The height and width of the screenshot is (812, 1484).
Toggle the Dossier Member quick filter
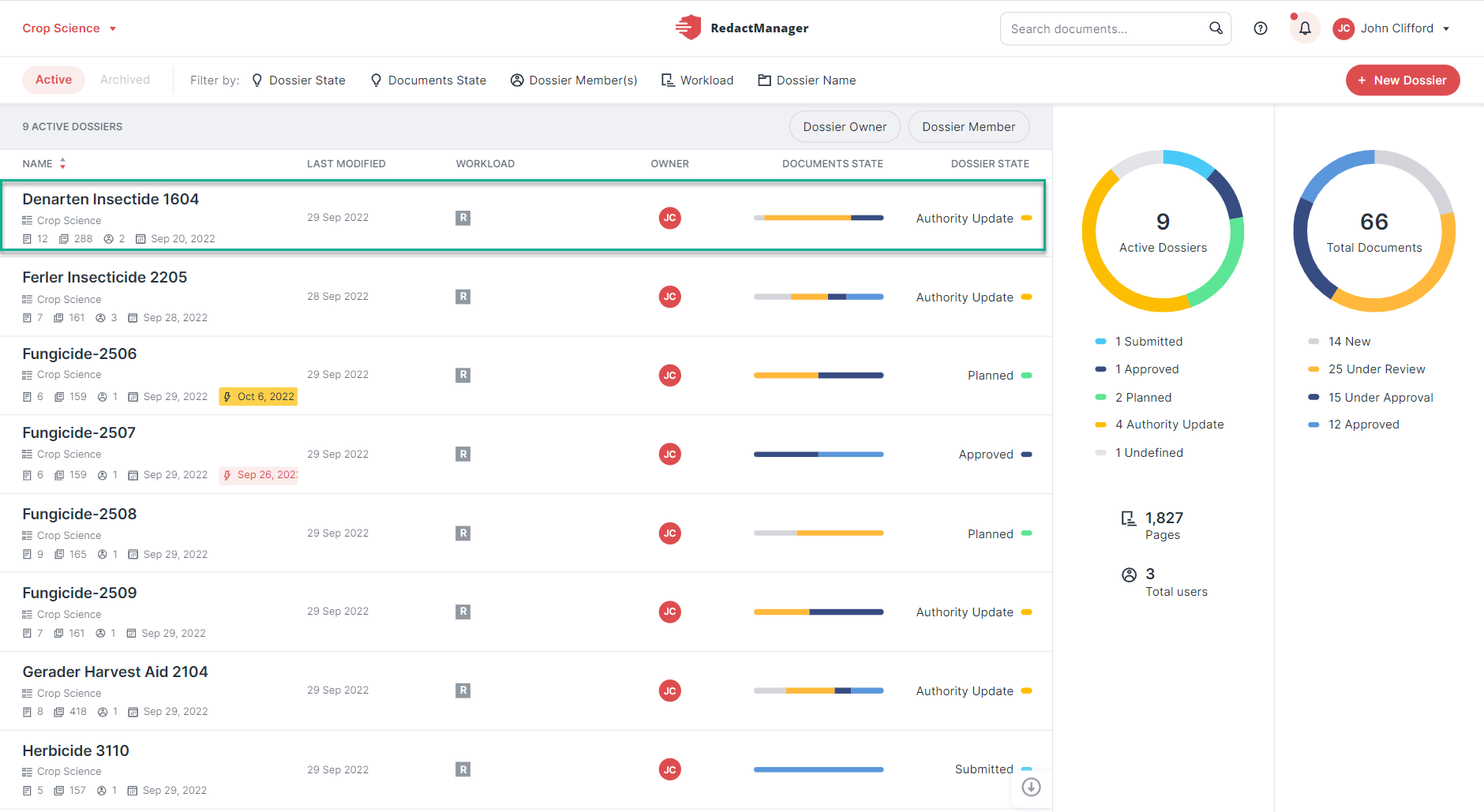click(x=969, y=127)
